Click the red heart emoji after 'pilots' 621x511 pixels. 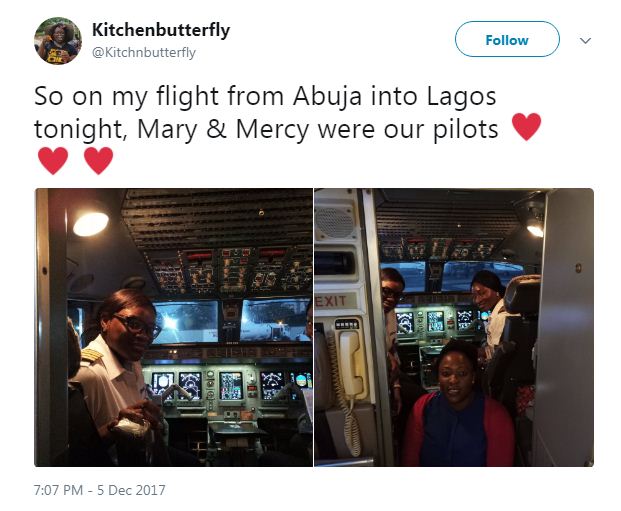point(526,126)
